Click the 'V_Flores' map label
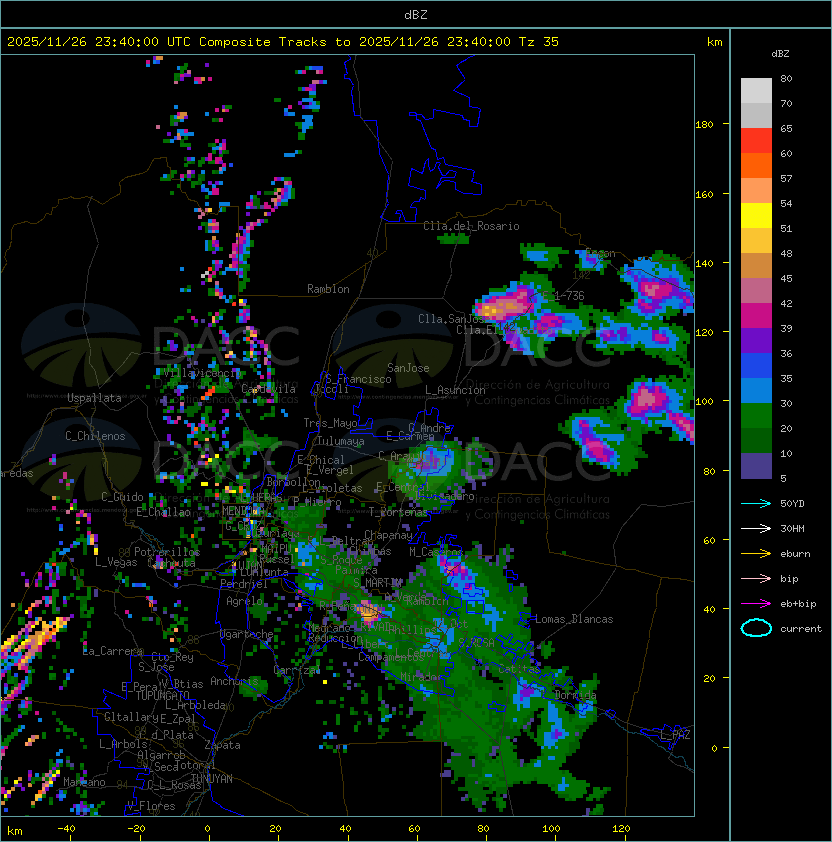The height and width of the screenshot is (842, 832). click(x=151, y=807)
